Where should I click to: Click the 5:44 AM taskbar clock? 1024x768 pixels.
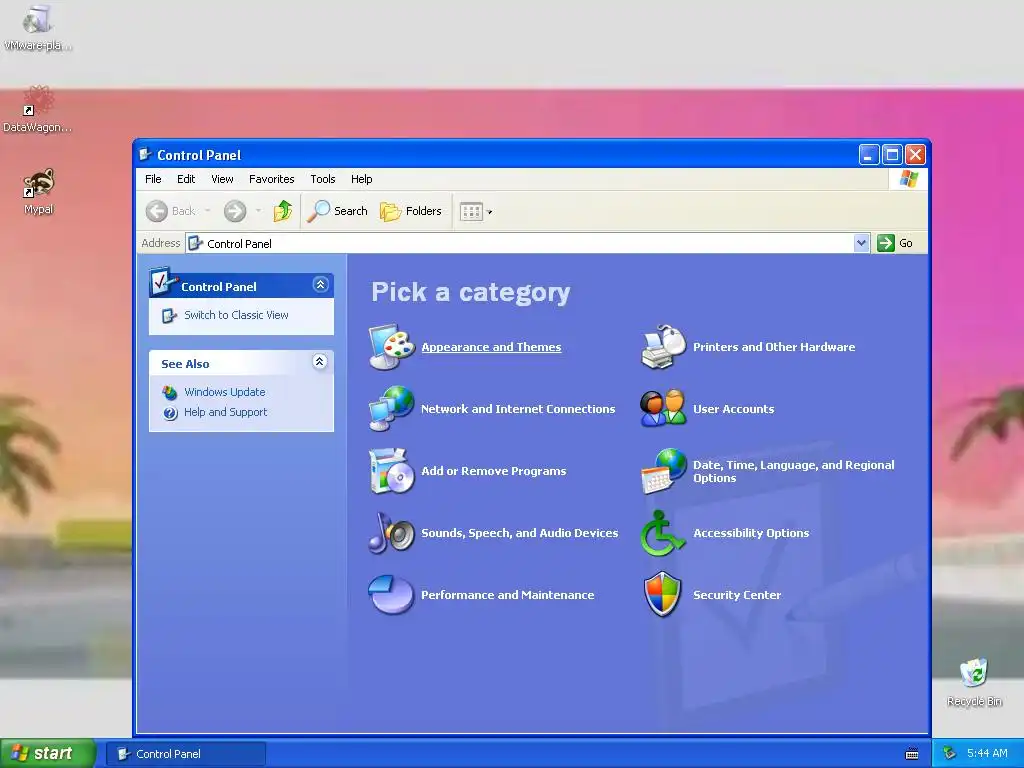click(987, 754)
